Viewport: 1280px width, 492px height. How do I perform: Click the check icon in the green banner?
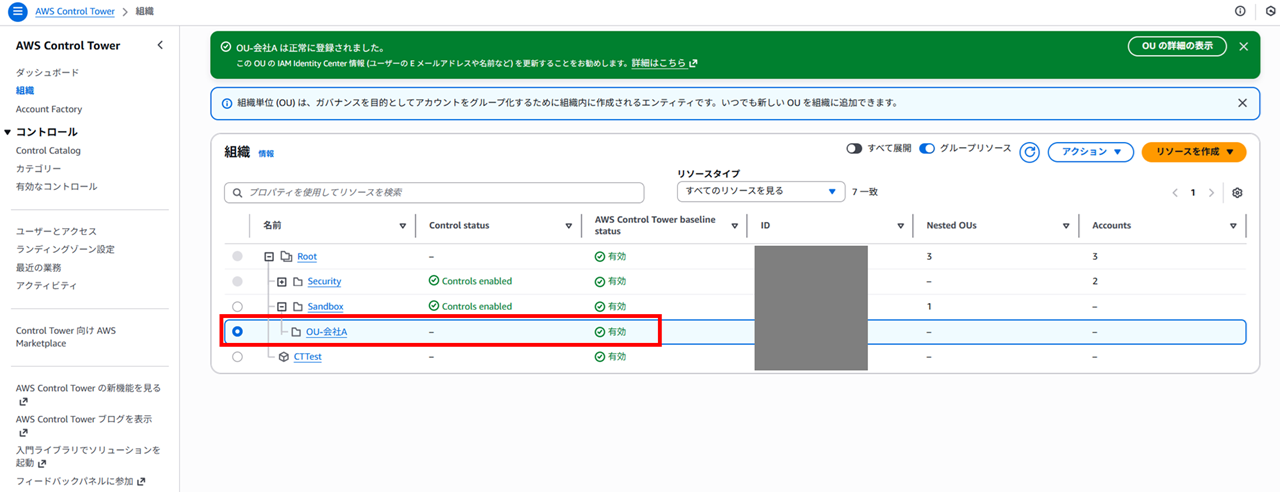[226, 47]
